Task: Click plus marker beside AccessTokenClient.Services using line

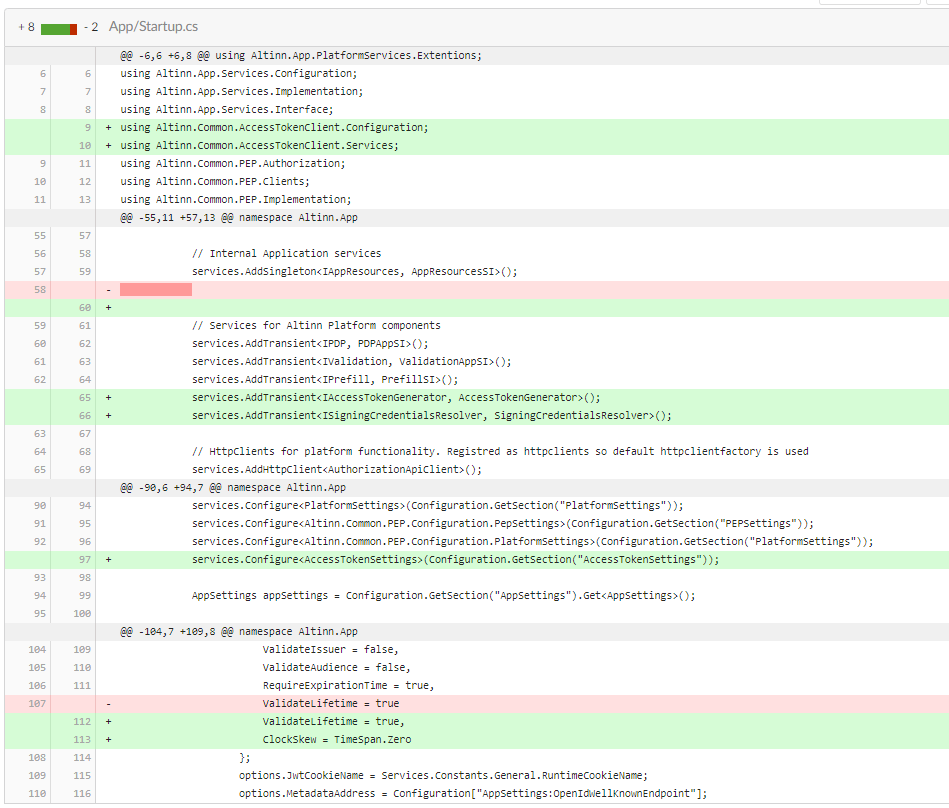Action: click(108, 145)
